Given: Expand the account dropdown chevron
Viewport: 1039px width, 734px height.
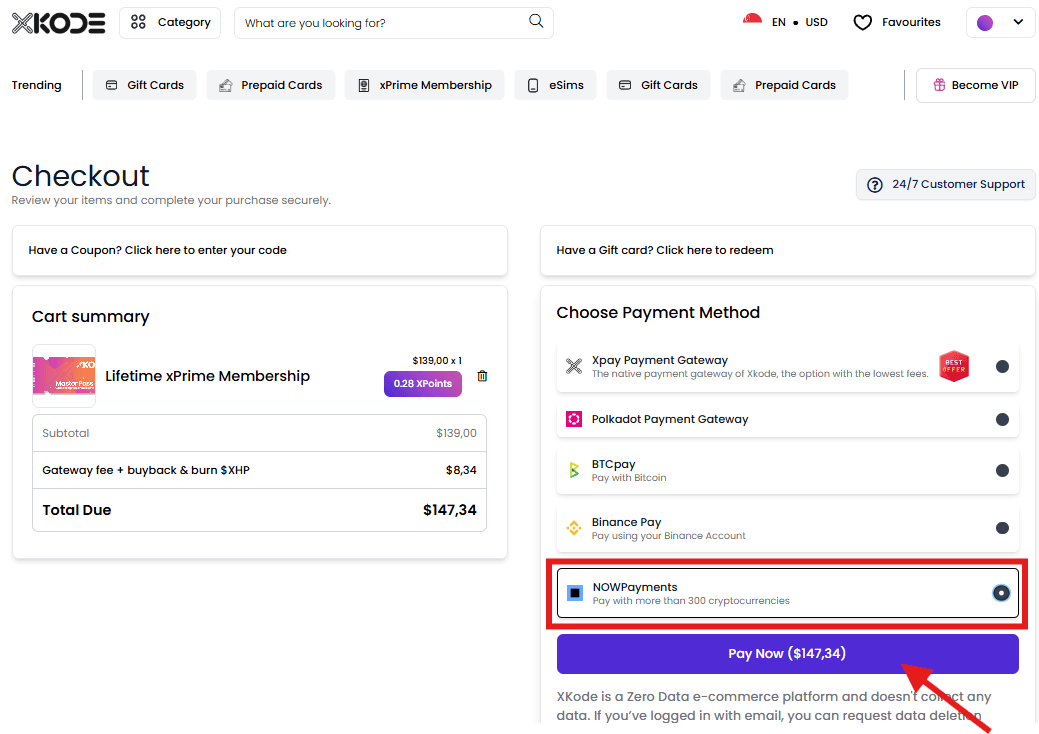Looking at the screenshot, I should pos(1018,22).
